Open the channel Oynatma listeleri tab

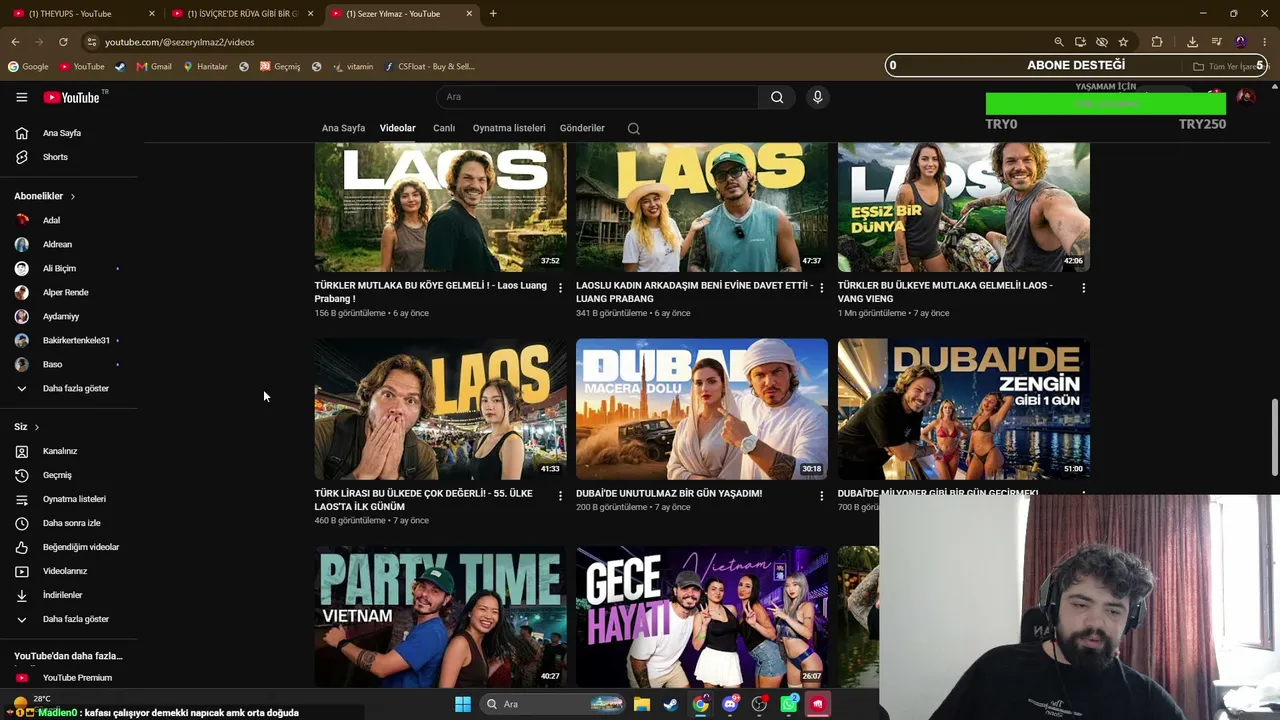(x=509, y=128)
